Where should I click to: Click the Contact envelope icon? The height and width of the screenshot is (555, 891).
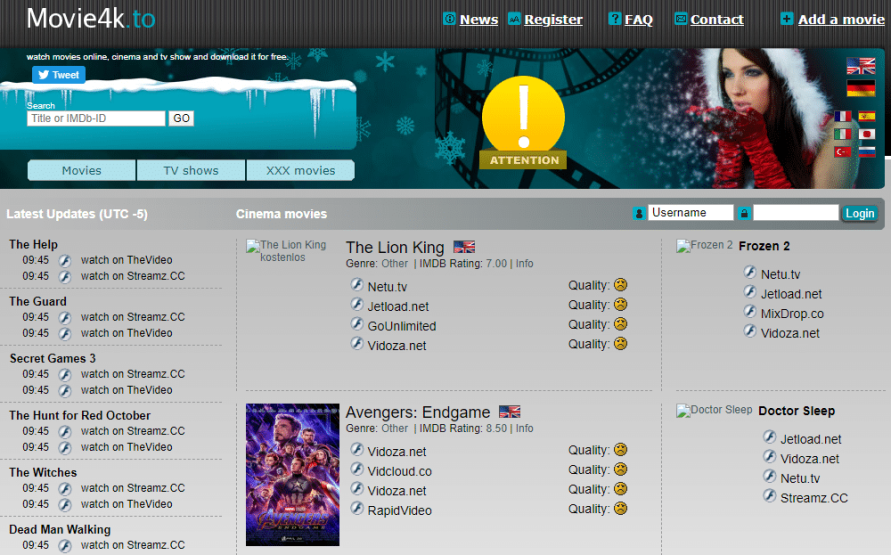point(680,19)
